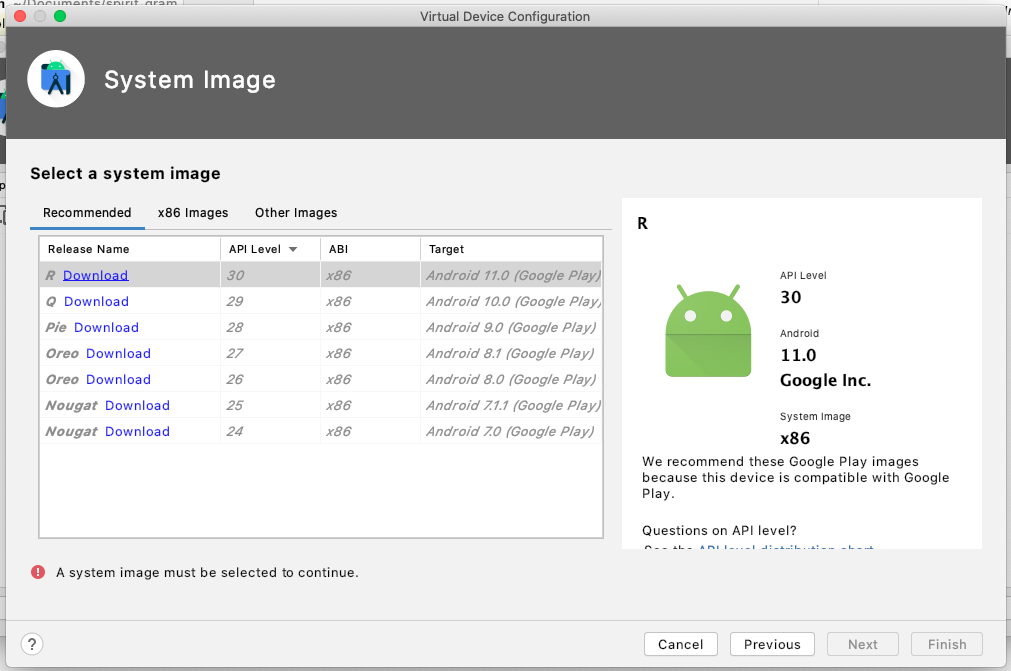Select Android 8.1 (Google Play) row

[320, 353]
